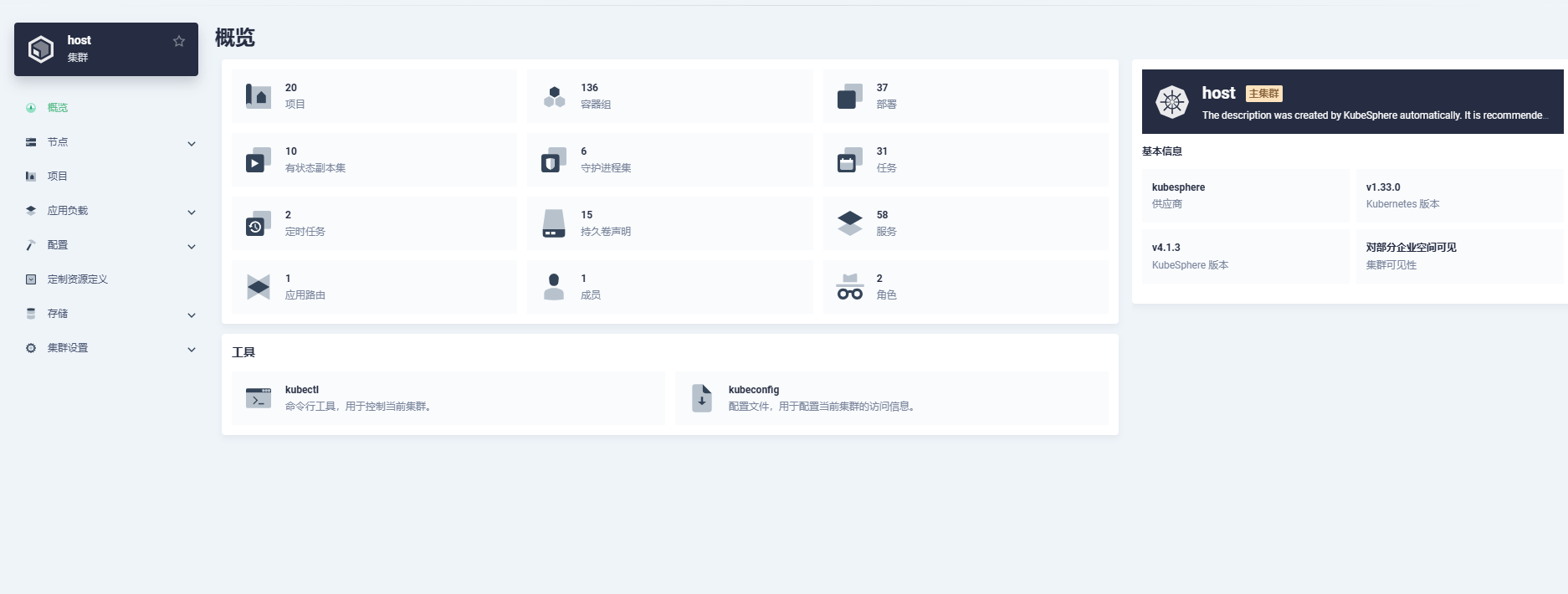Click the 应用负载 sidebar icon
This screenshot has height=594, width=1568.
tap(31, 211)
